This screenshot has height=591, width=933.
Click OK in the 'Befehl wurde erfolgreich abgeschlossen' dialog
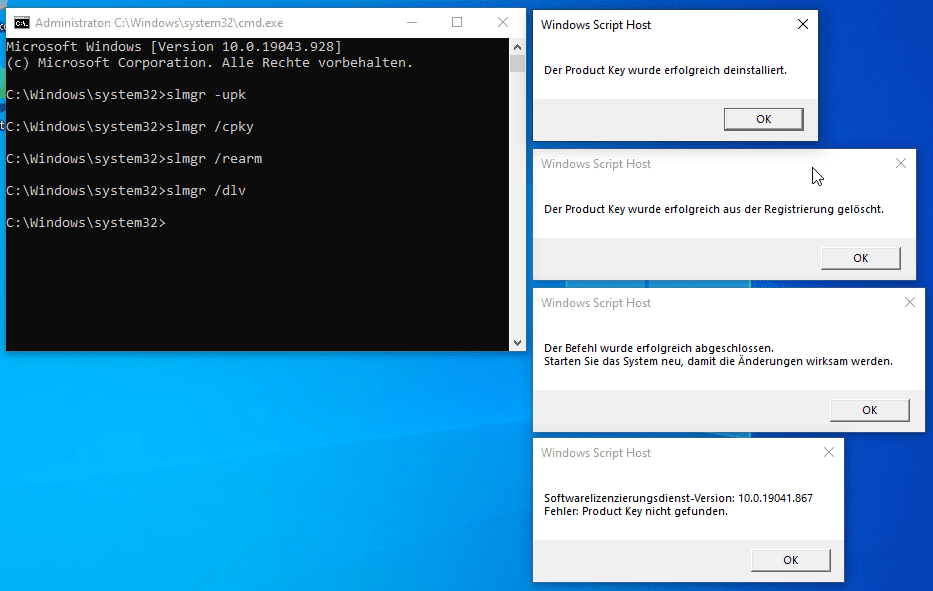pos(869,410)
